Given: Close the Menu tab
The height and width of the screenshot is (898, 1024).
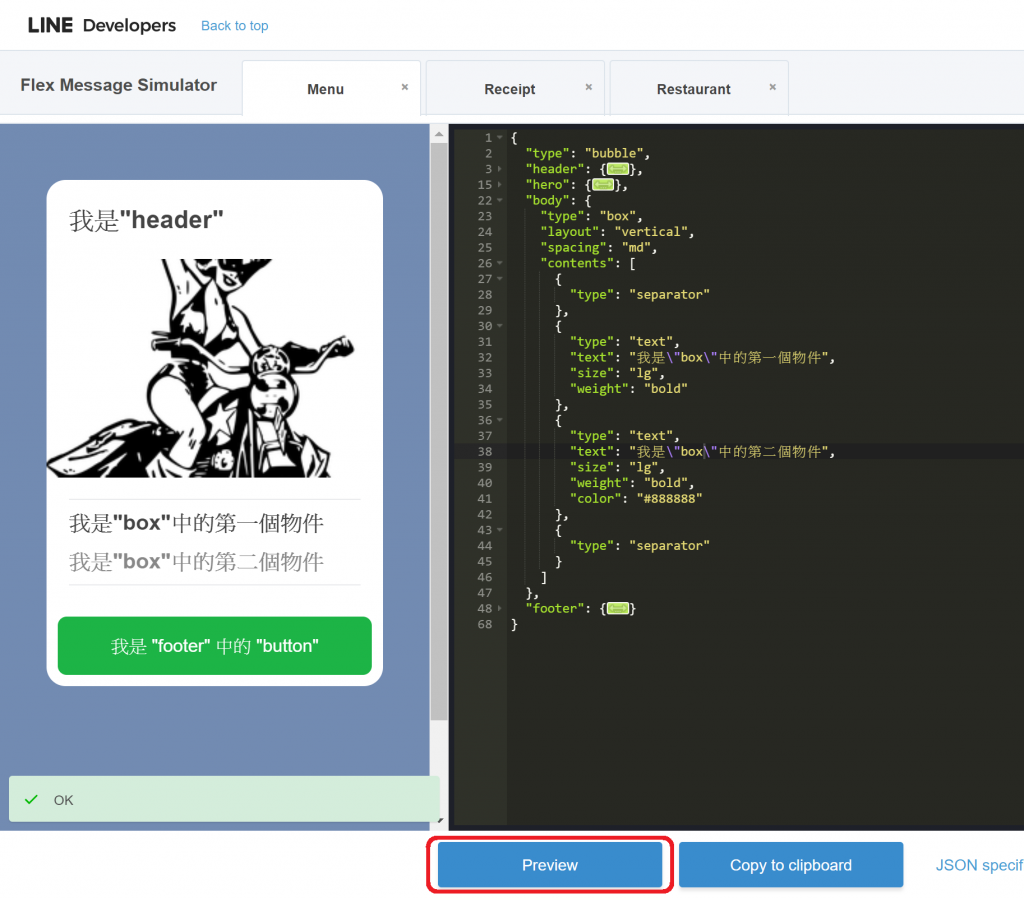Looking at the screenshot, I should [x=405, y=87].
